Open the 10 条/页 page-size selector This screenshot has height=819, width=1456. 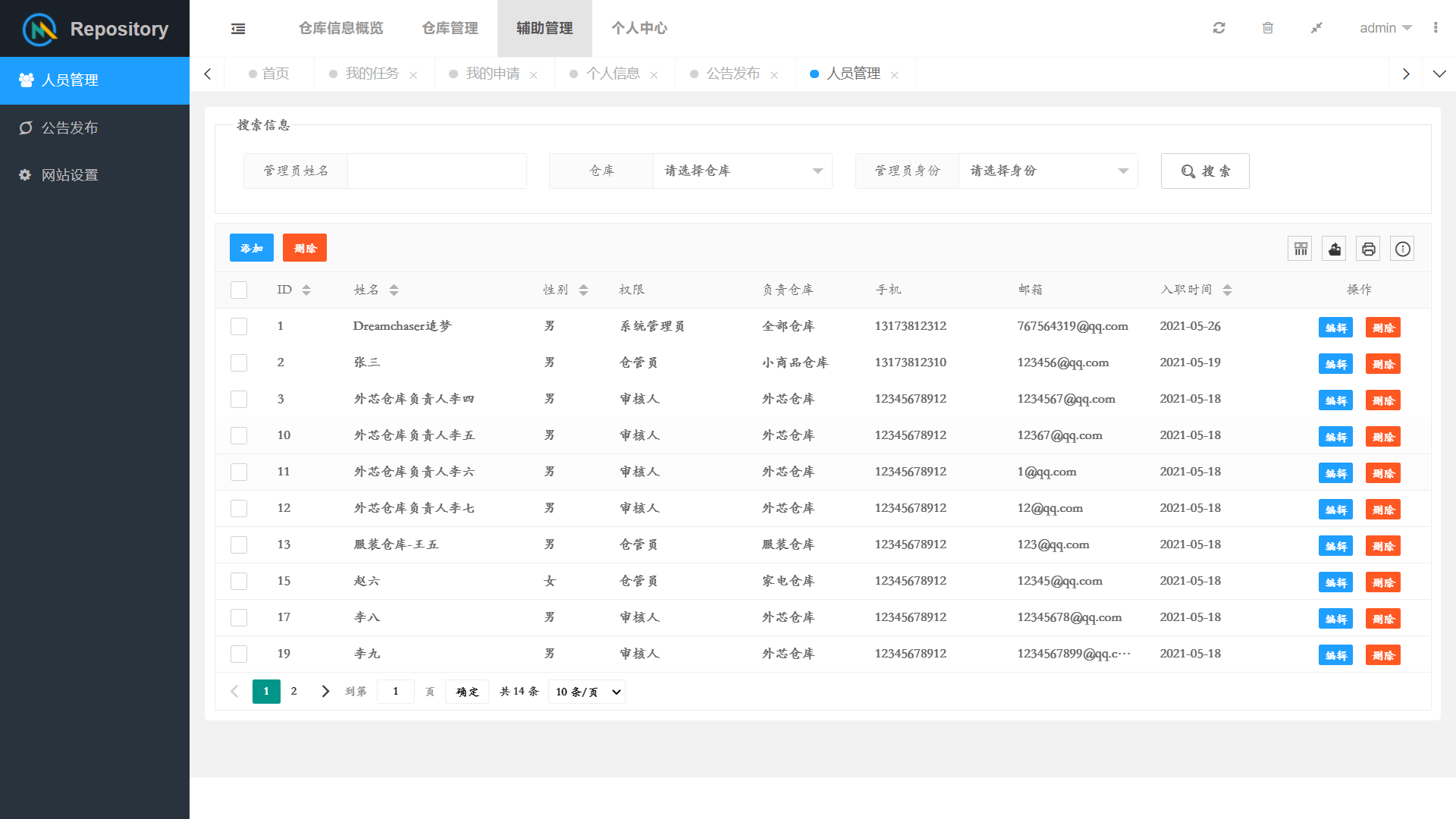tap(587, 692)
